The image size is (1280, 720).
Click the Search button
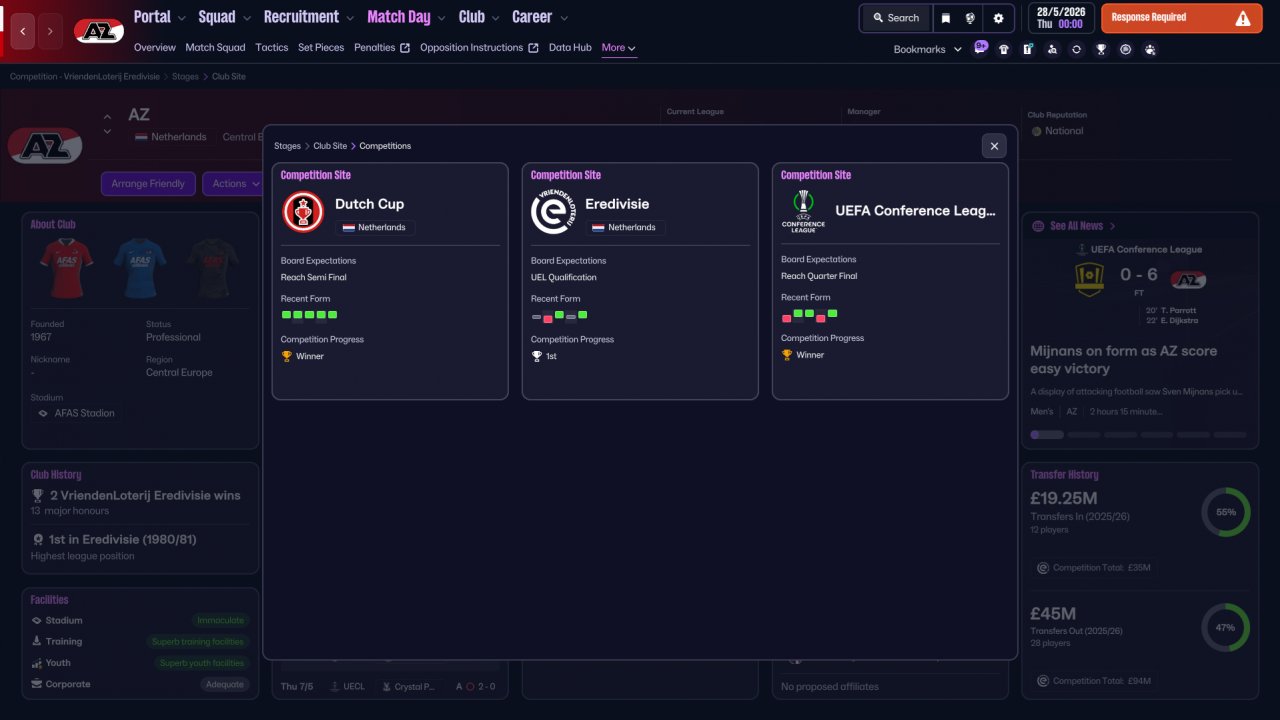tap(895, 18)
